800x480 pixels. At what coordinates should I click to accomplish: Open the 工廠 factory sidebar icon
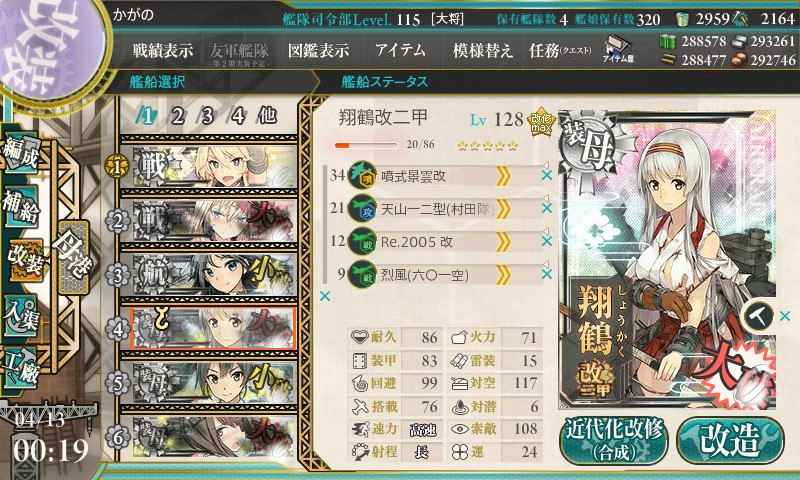point(21,368)
